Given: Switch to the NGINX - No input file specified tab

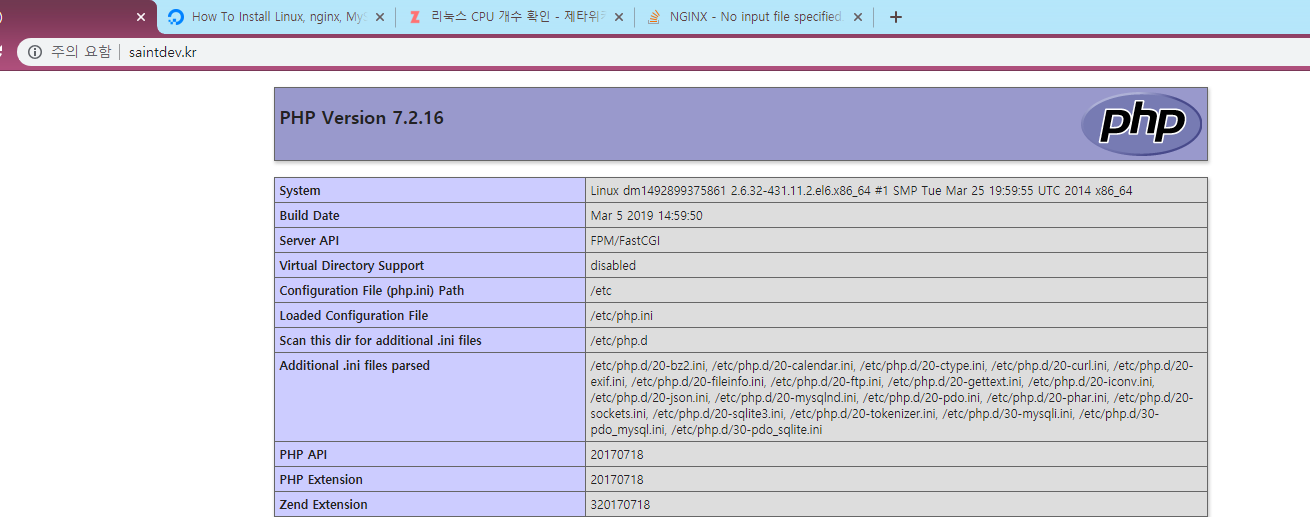Looking at the screenshot, I should pyautogui.click(x=754, y=17).
